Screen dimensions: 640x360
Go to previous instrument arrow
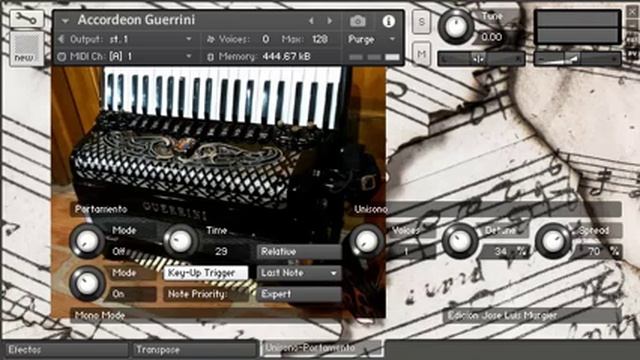(x=311, y=20)
